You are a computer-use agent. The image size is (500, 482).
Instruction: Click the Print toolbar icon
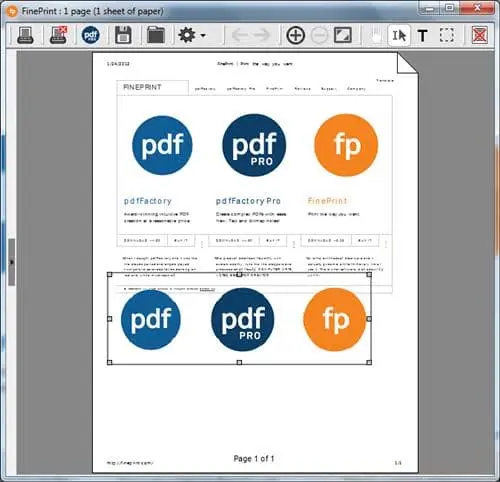point(25,35)
